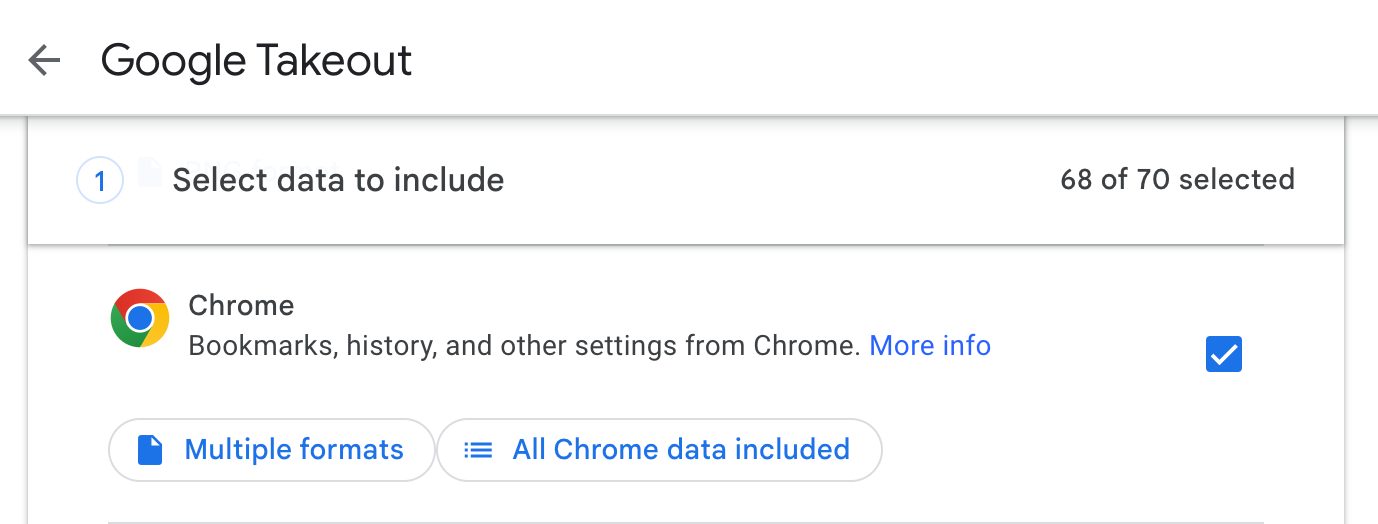The height and width of the screenshot is (524, 1378).
Task: Click the list icon in All Chrome data included
Action: coord(479,450)
